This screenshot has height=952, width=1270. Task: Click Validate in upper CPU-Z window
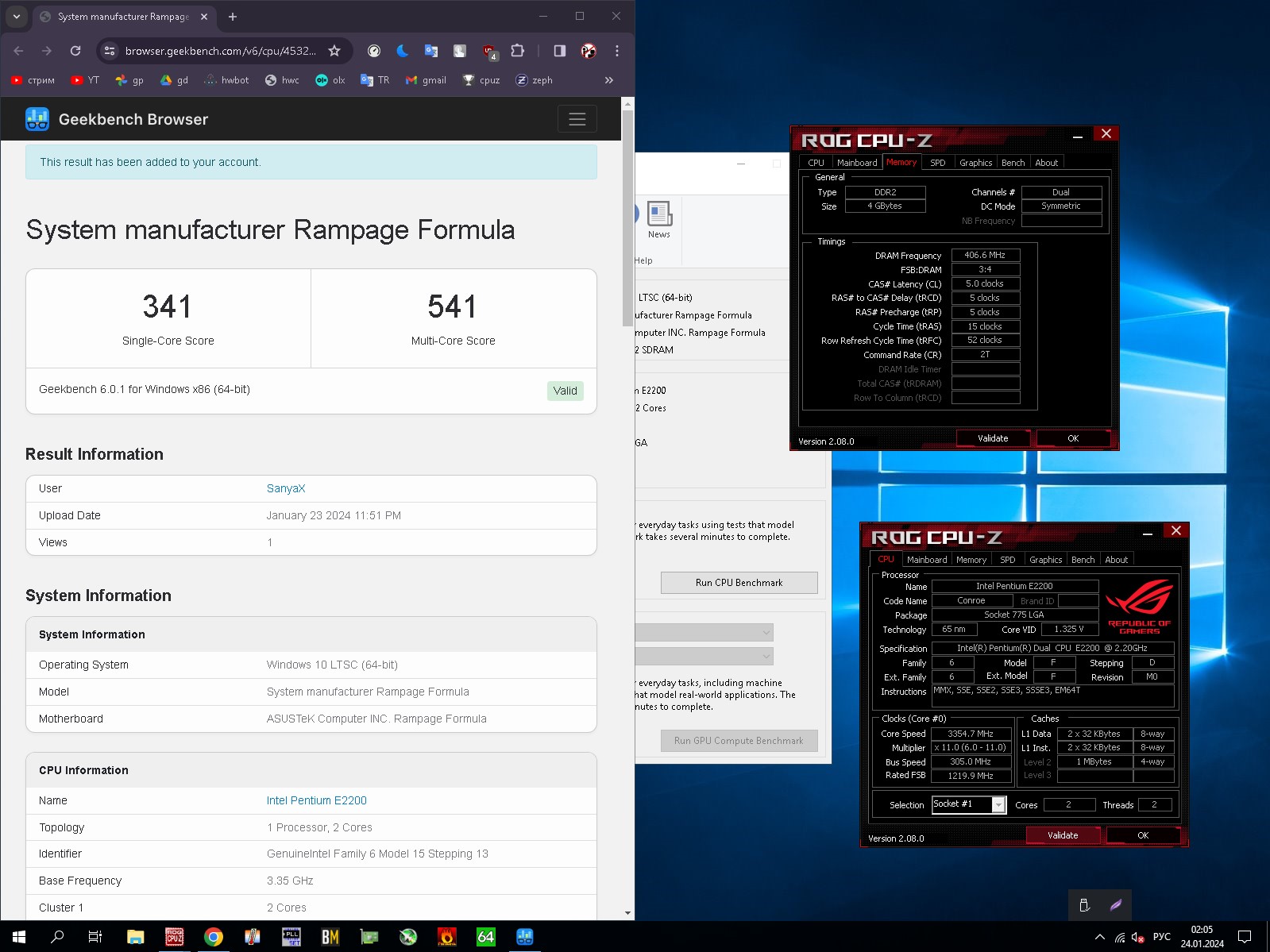pyautogui.click(x=993, y=438)
